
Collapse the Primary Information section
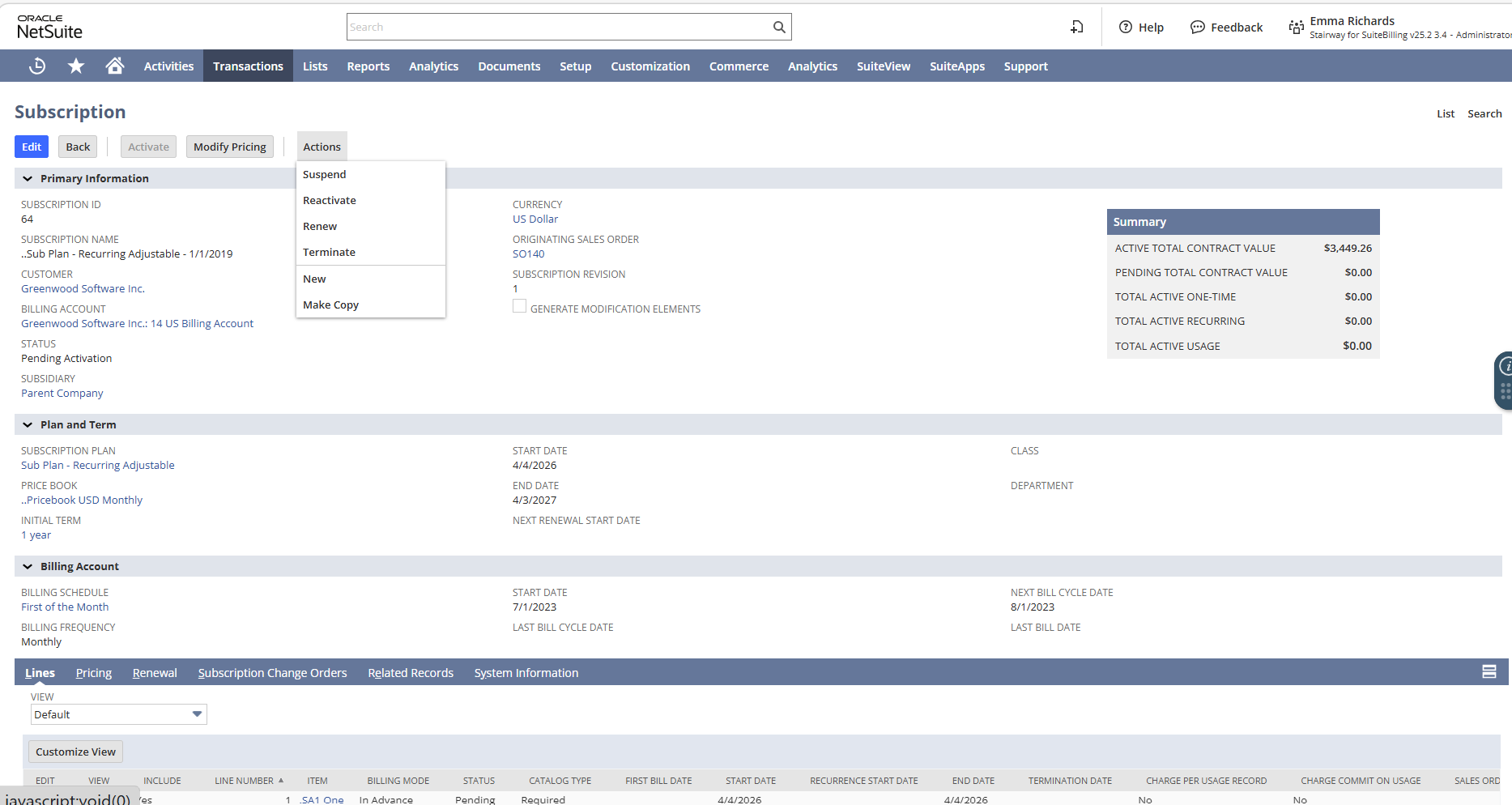click(28, 179)
